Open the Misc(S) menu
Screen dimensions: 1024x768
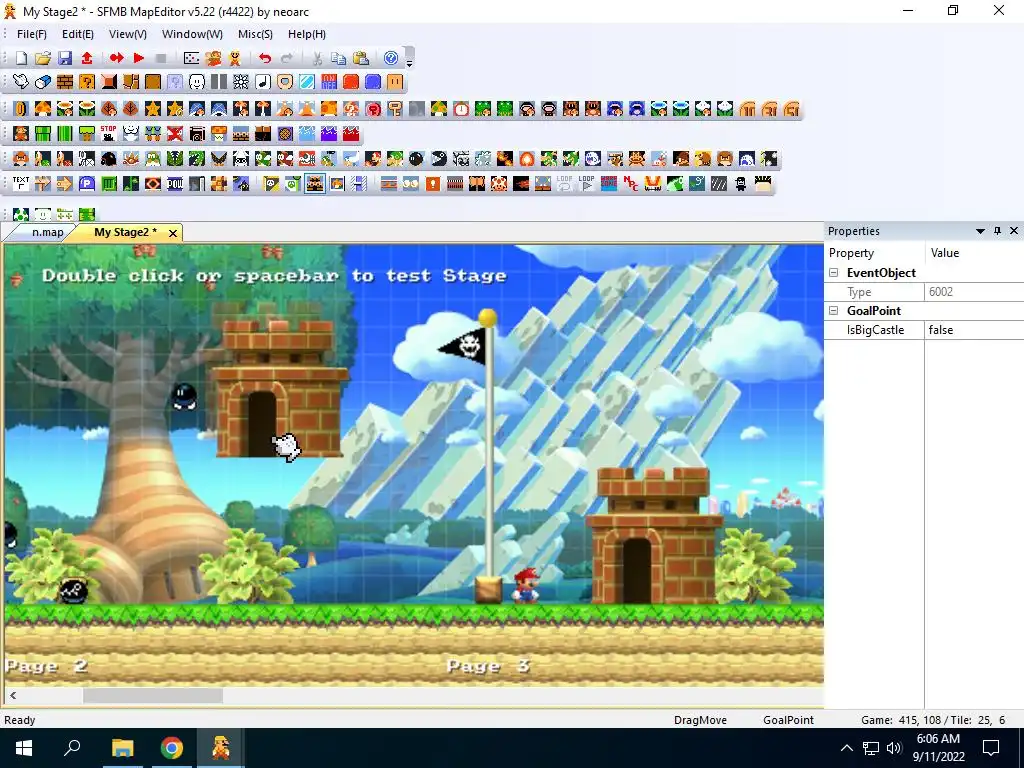255,34
